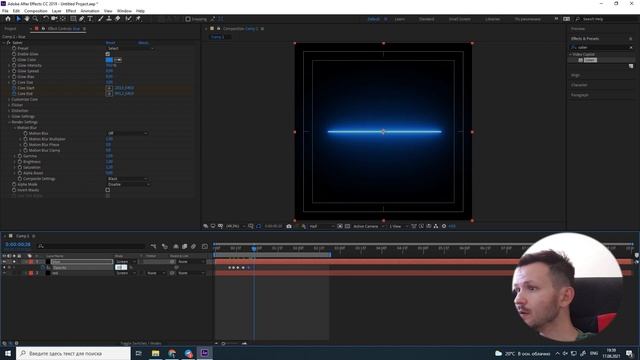Select the Eraser tool
The width and height of the screenshot is (640, 360).
coord(118,19)
